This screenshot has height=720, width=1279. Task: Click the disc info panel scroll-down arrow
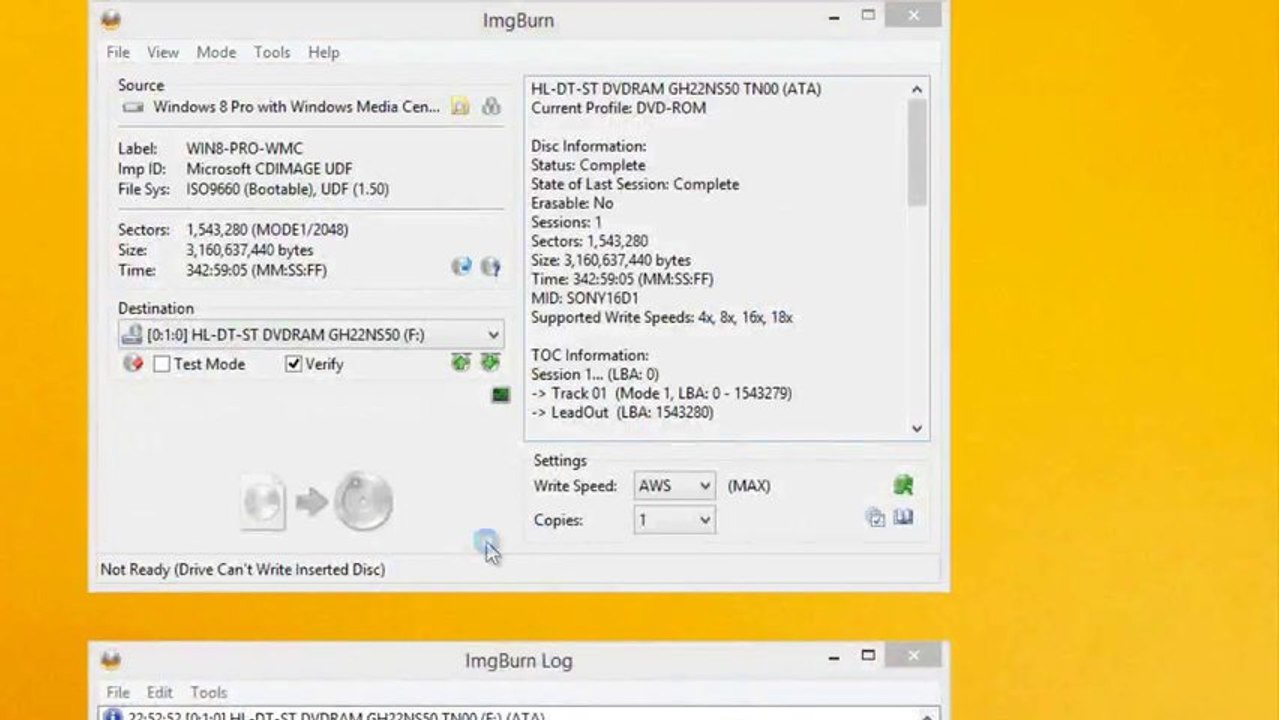(917, 428)
